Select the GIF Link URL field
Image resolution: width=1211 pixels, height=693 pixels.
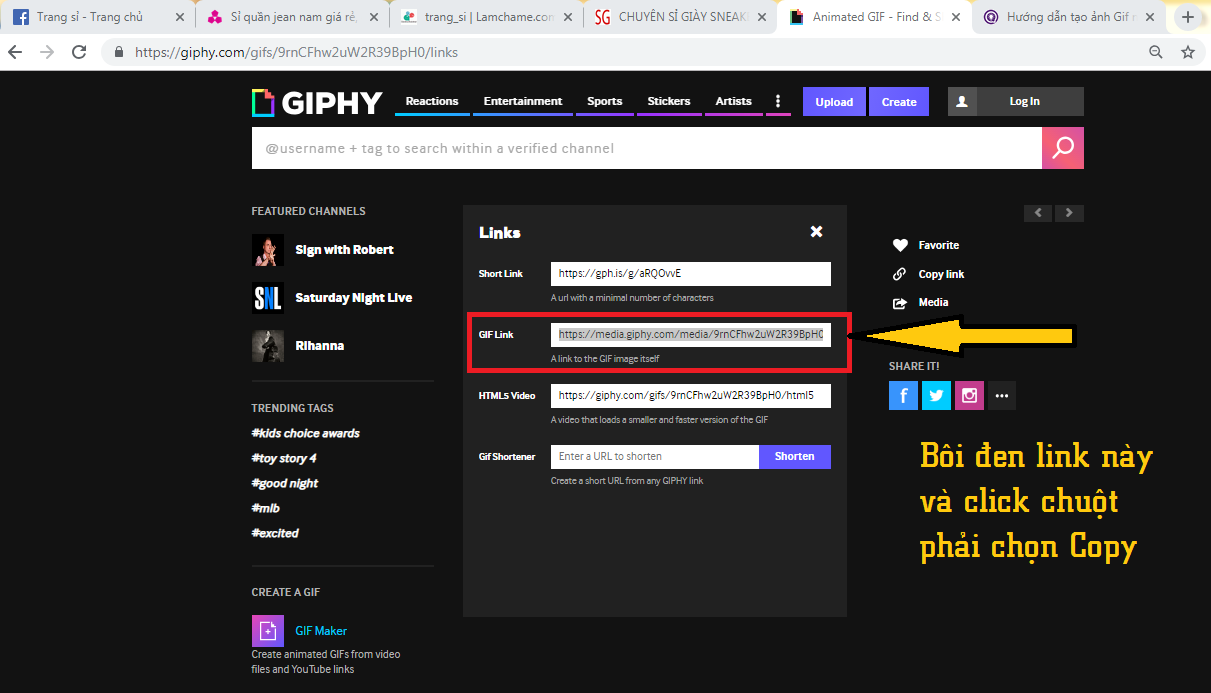pyautogui.click(x=690, y=335)
